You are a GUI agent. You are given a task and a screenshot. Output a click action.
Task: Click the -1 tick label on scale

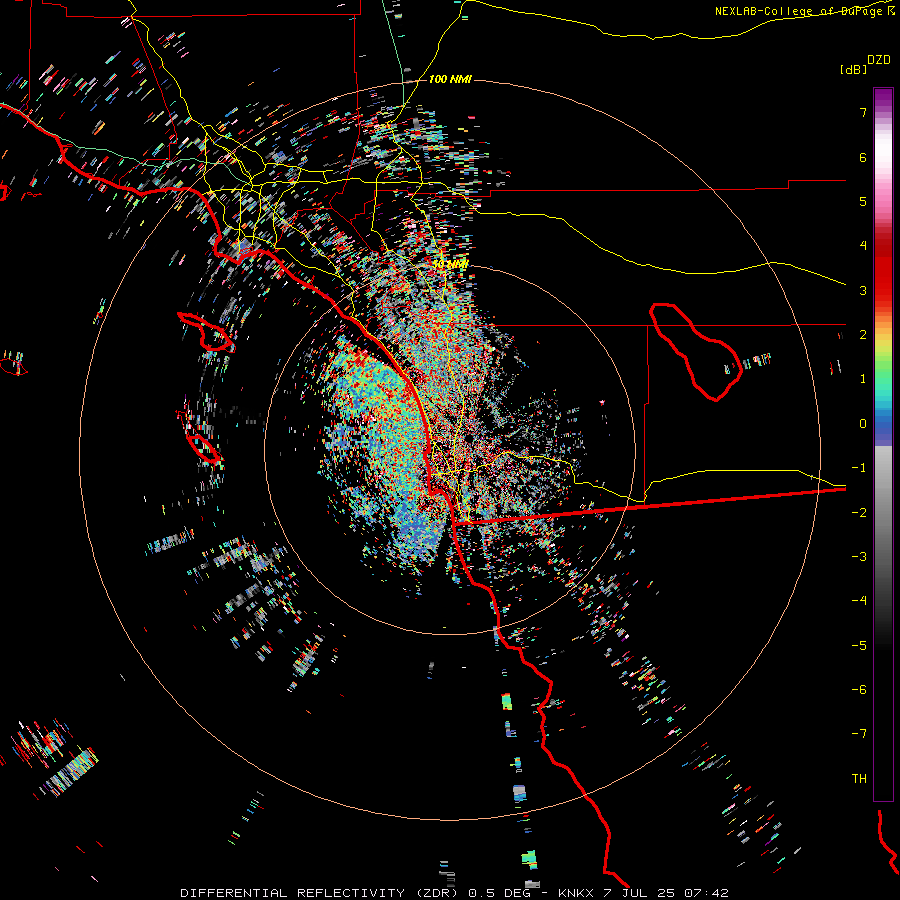pos(859,468)
